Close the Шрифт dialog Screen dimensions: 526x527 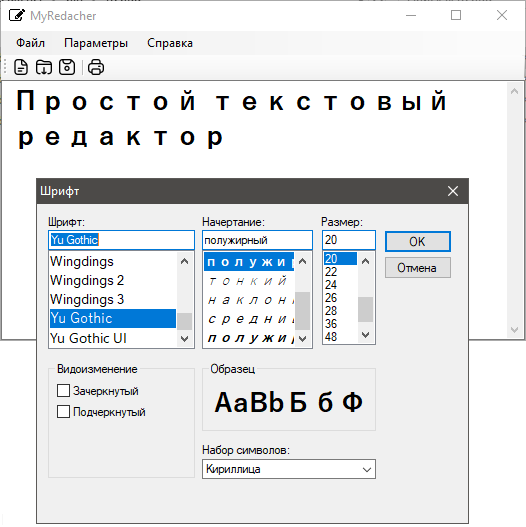pyautogui.click(x=453, y=191)
